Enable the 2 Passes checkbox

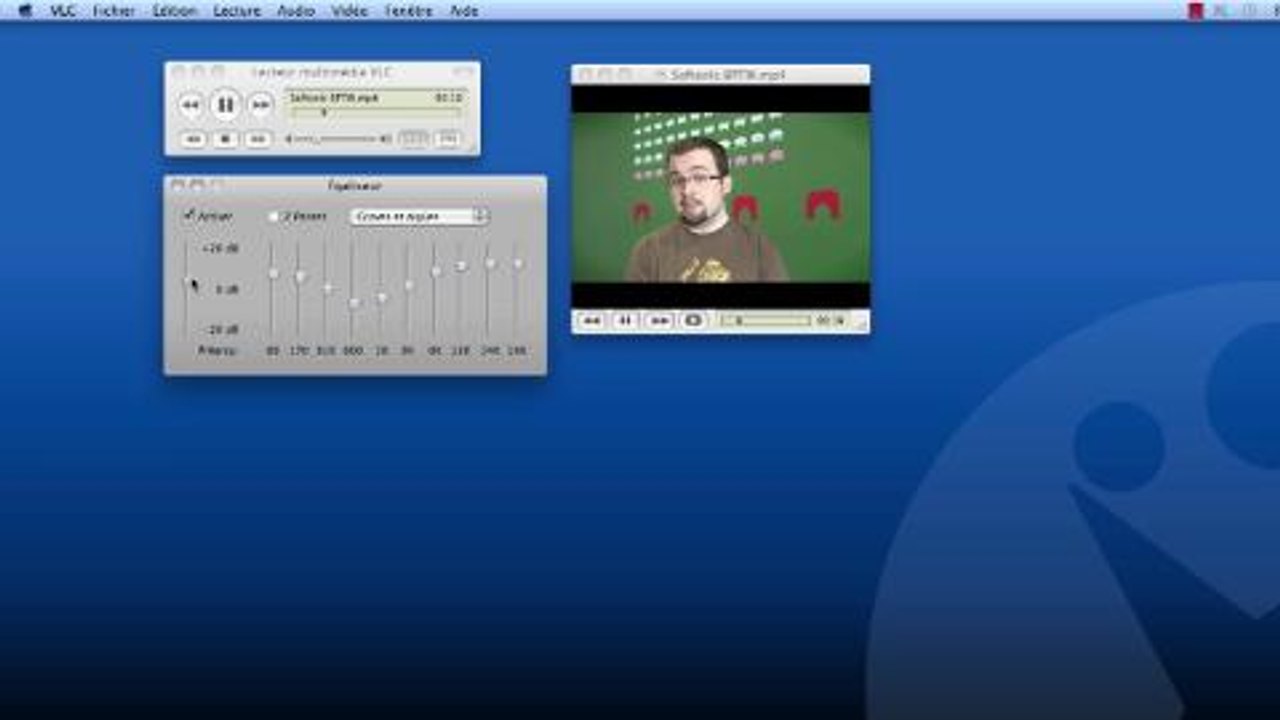point(273,216)
